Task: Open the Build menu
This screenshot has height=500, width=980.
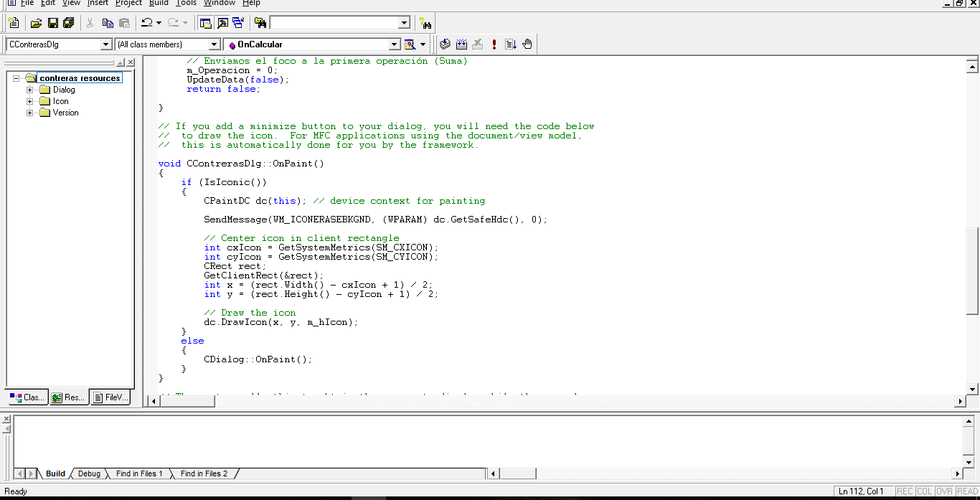Action: click(x=159, y=3)
